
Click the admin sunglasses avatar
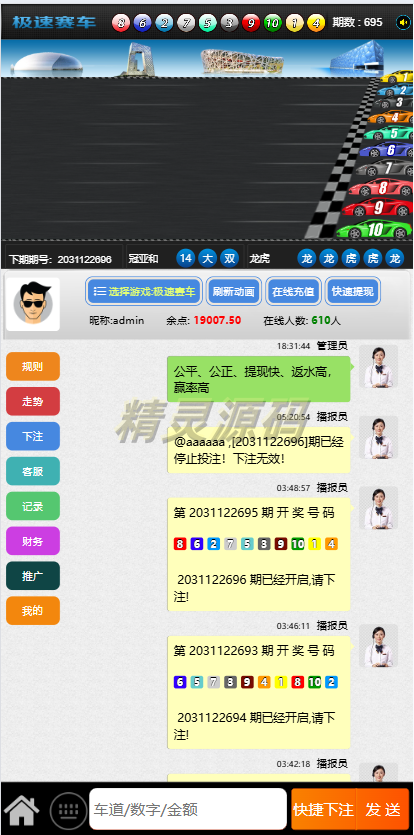(33, 304)
